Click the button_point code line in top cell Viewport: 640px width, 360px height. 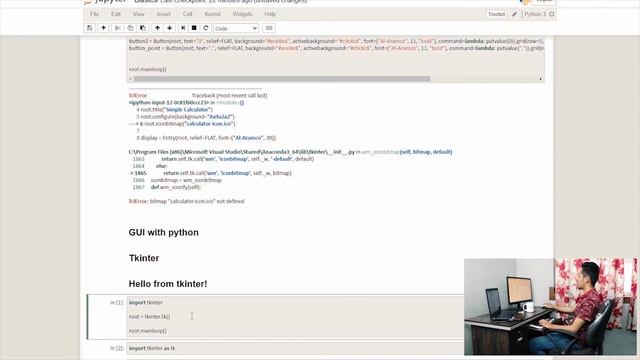coord(336,48)
